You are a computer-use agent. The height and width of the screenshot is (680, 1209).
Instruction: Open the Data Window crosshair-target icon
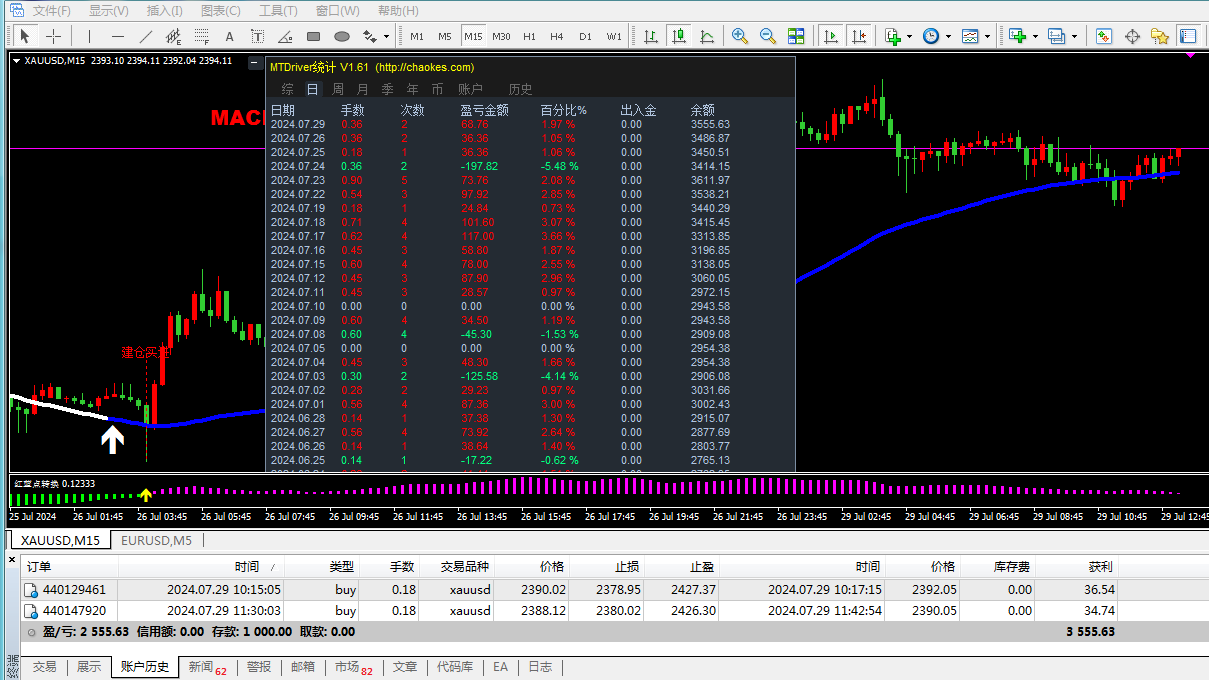pos(1132,36)
